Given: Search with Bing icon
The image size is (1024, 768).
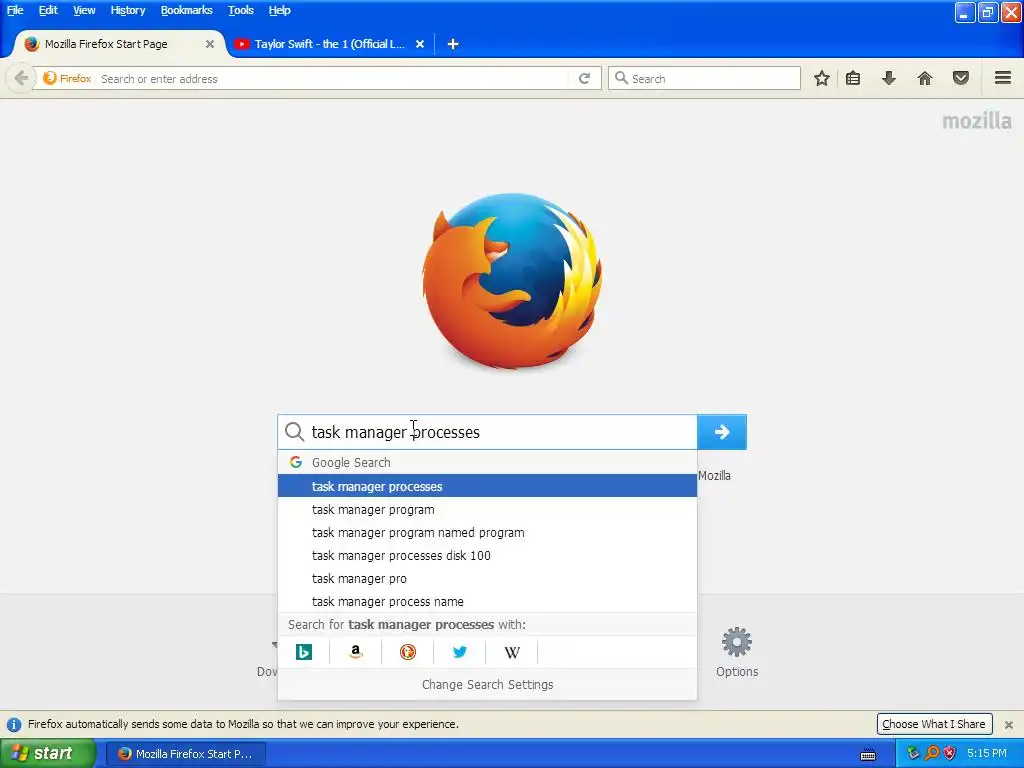Looking at the screenshot, I should (304, 652).
